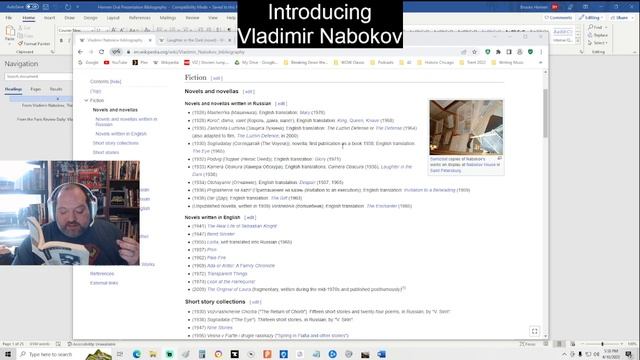Open the Layout ribbon tab
This screenshot has width=640, height=360.
tap(113, 18)
